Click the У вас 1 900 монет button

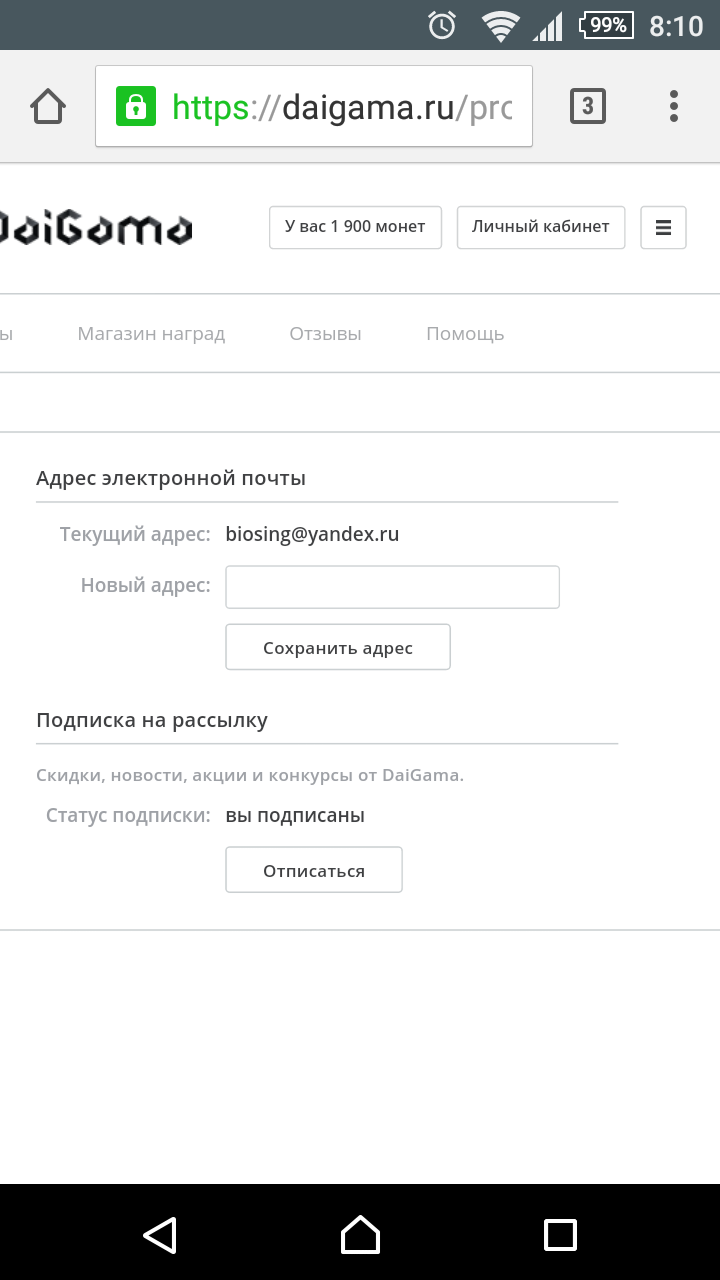[x=355, y=227]
